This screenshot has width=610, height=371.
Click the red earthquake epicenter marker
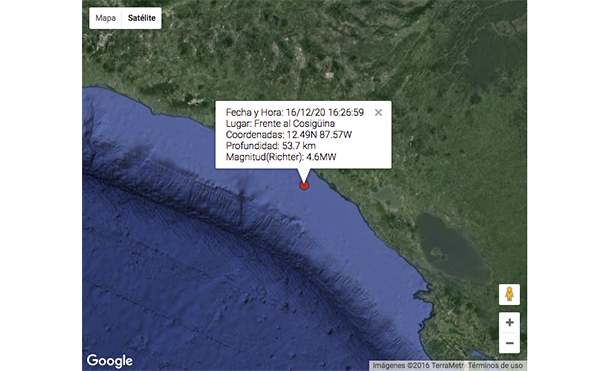pos(304,185)
